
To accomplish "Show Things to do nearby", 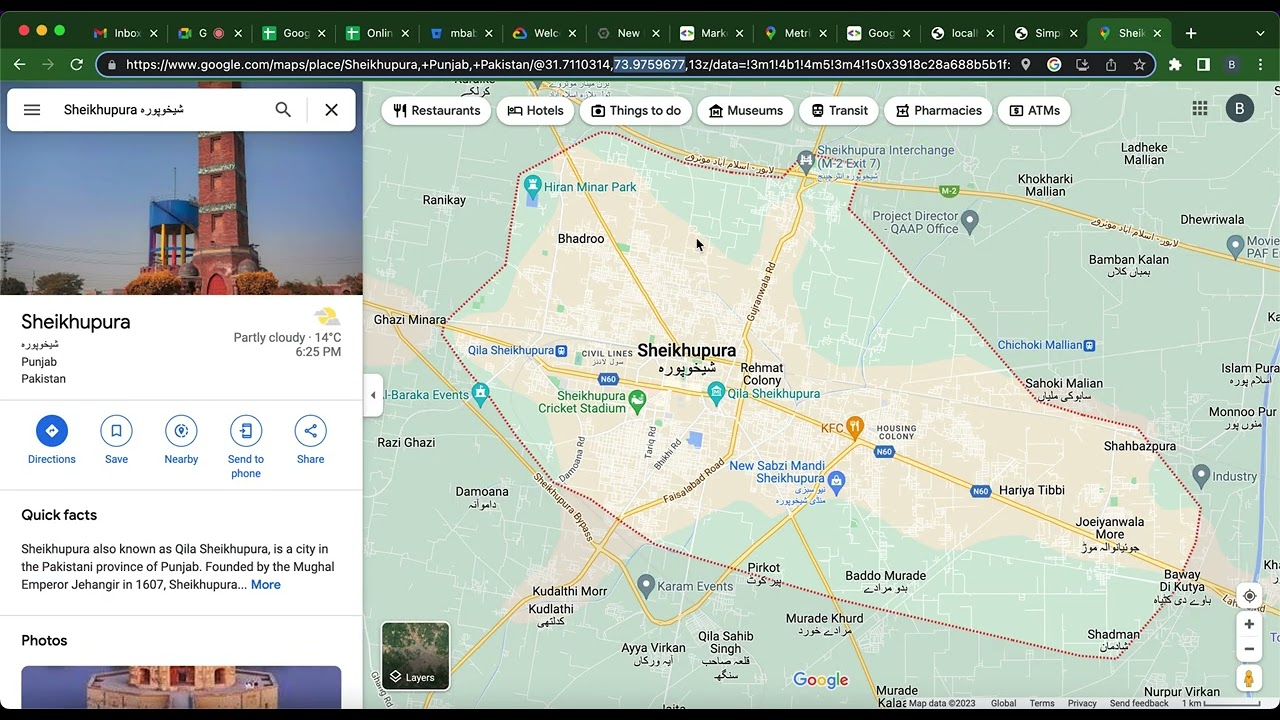I will click(x=636, y=110).
